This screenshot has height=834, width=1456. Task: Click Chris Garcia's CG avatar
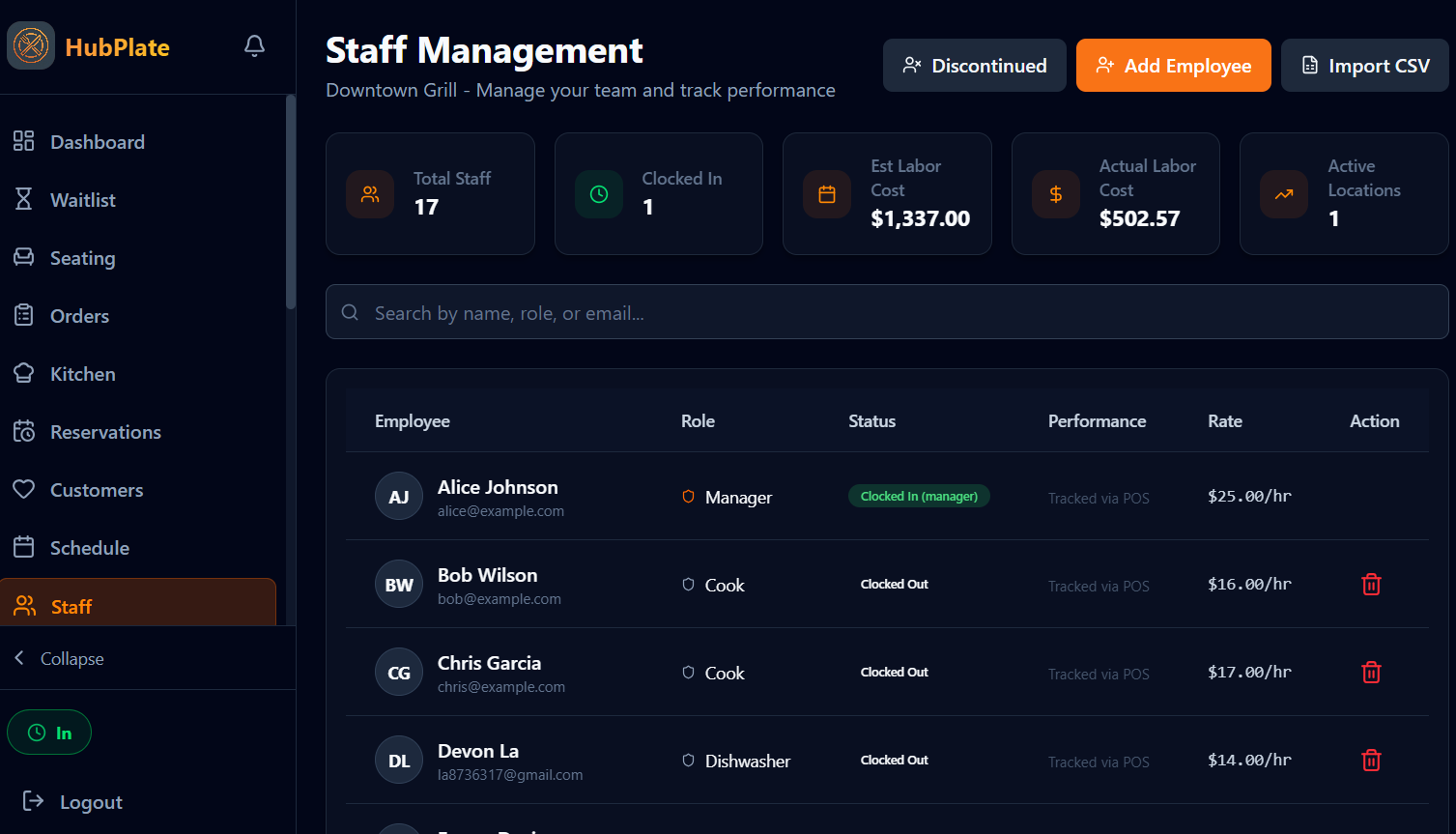click(x=399, y=673)
